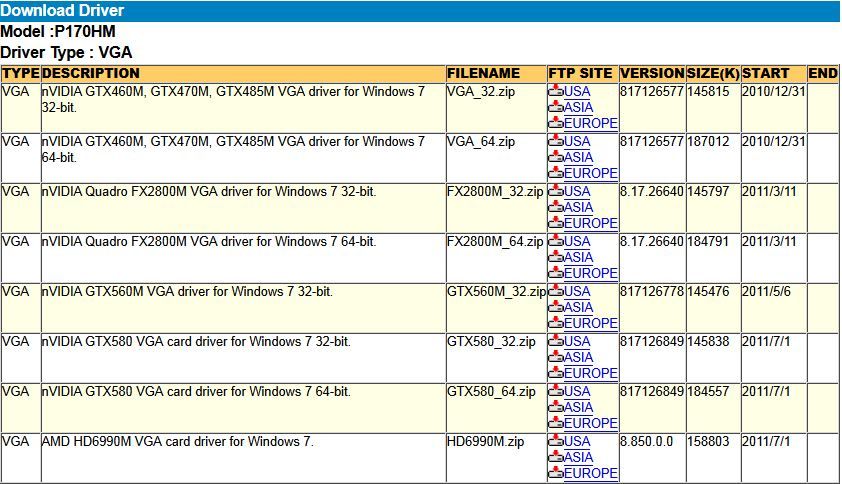Click the download icon beside USA for GTX580_64.zip
Image resolution: width=842 pixels, height=484 pixels.
[x=555, y=391]
